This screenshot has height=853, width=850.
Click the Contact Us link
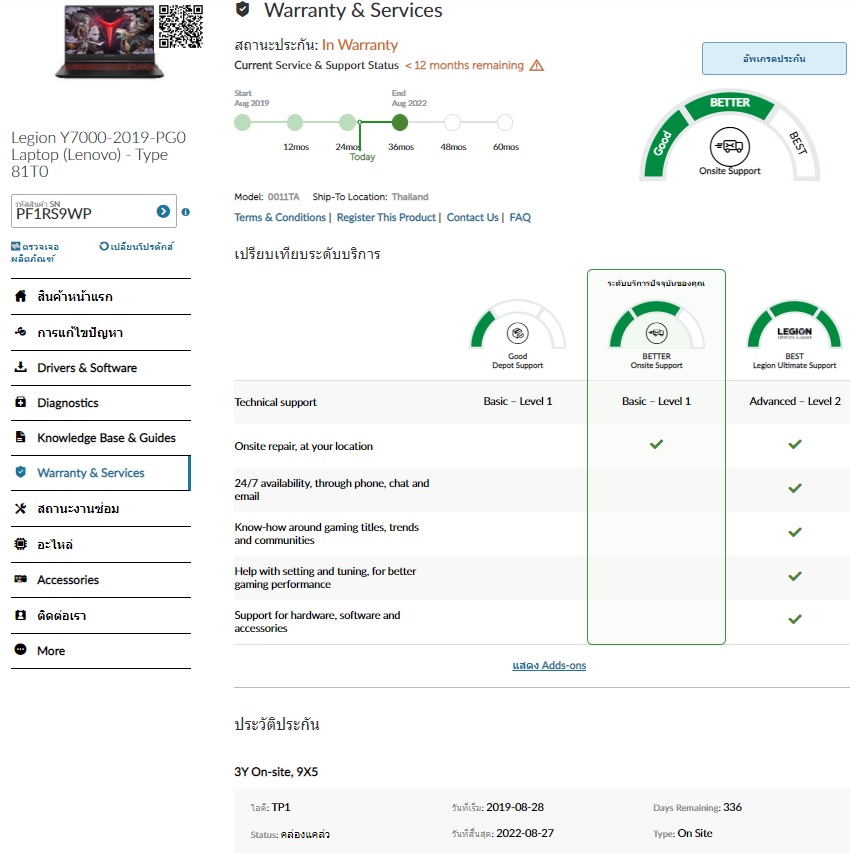pyautogui.click(x=472, y=218)
